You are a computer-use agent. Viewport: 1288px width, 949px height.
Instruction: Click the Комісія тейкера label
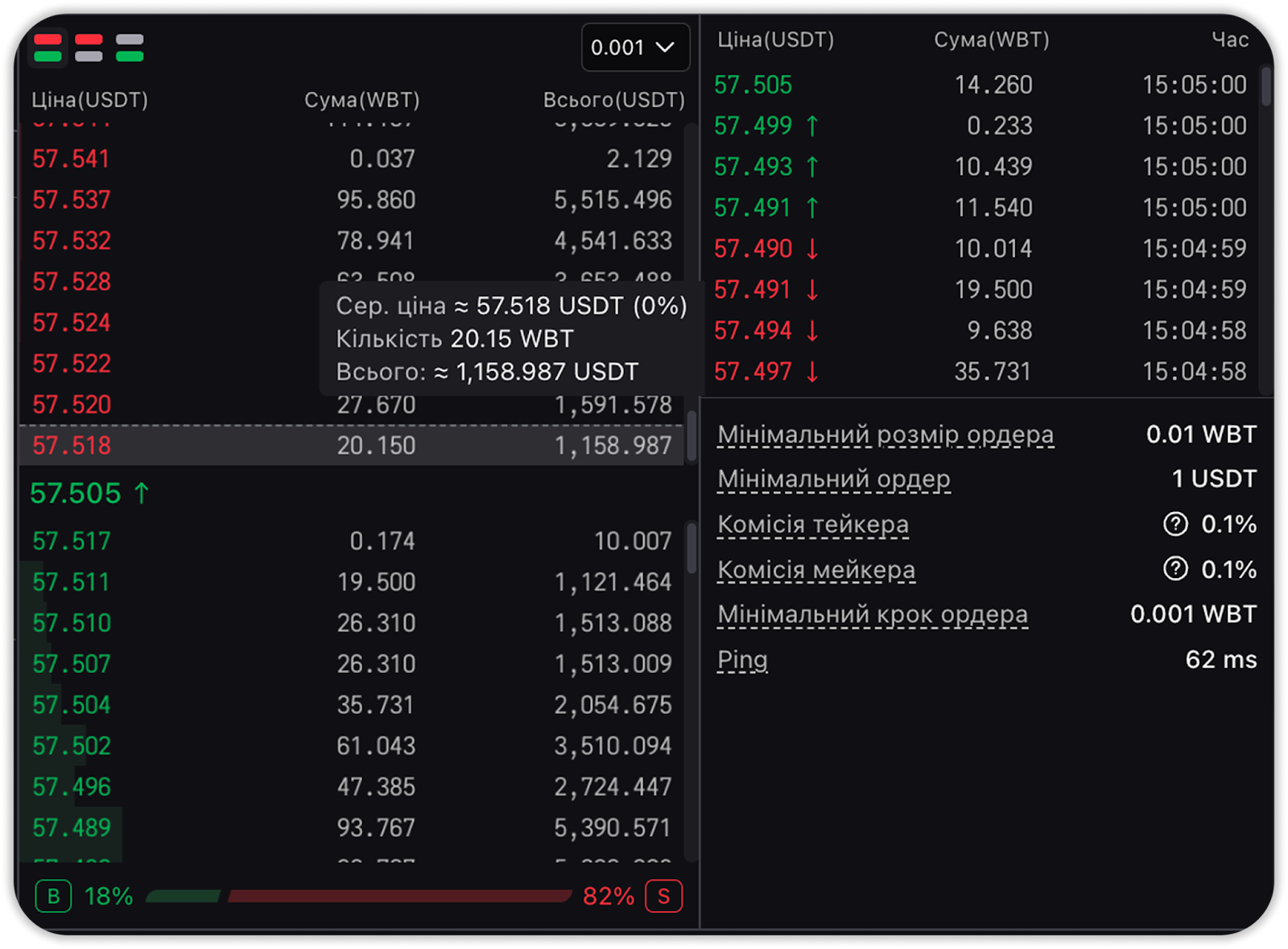pos(813,525)
